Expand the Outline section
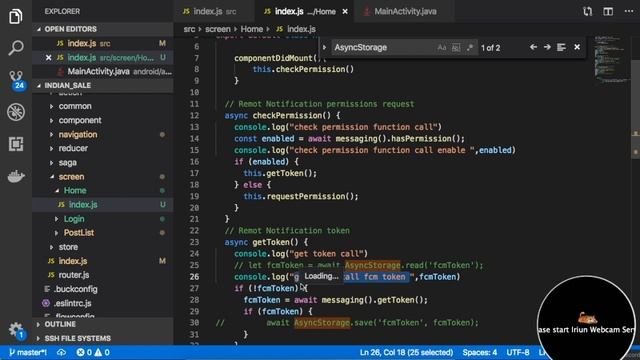 point(103,324)
